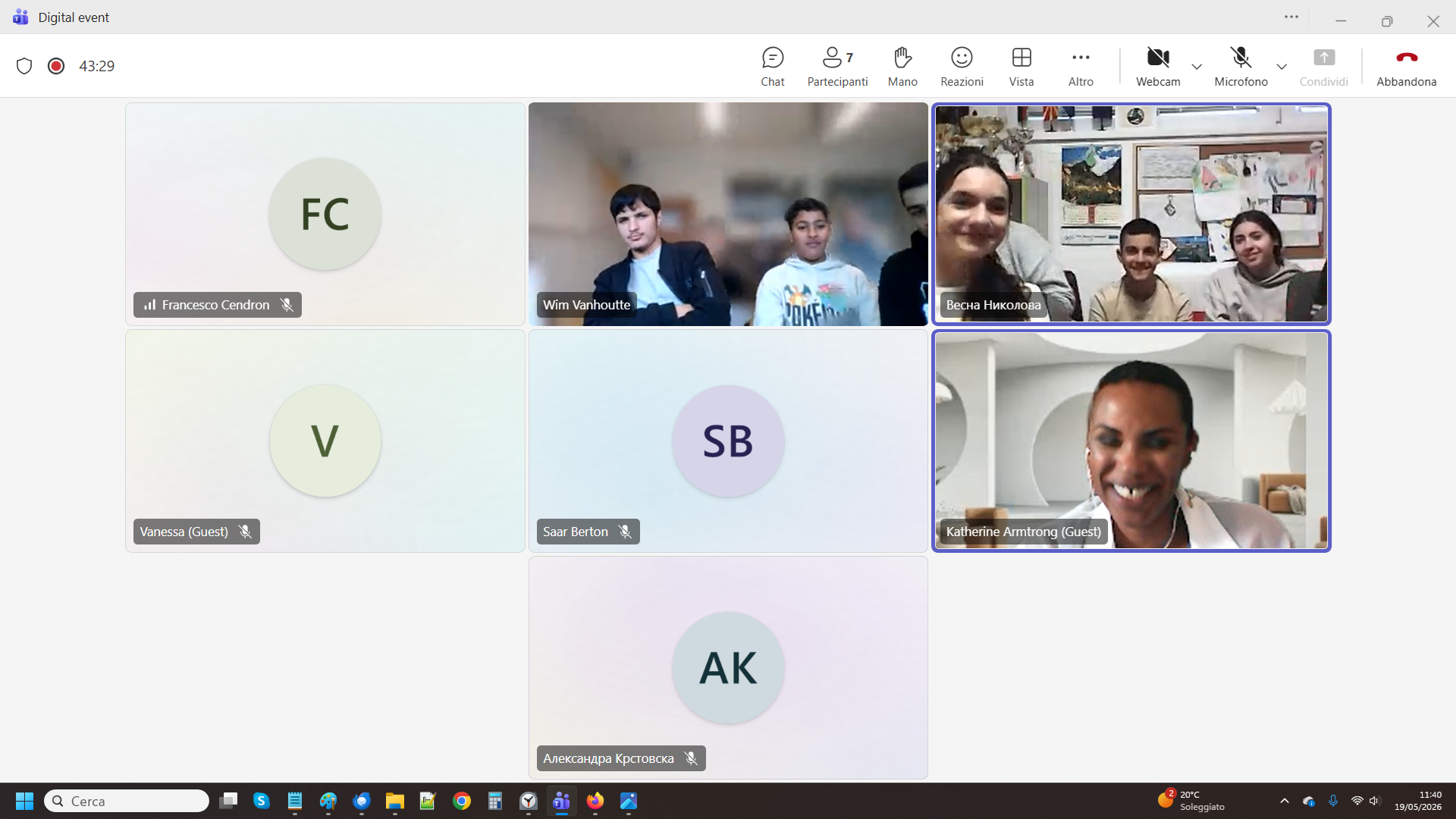Open the volume control in the tray
This screenshot has height=819, width=1456.
[1375, 801]
